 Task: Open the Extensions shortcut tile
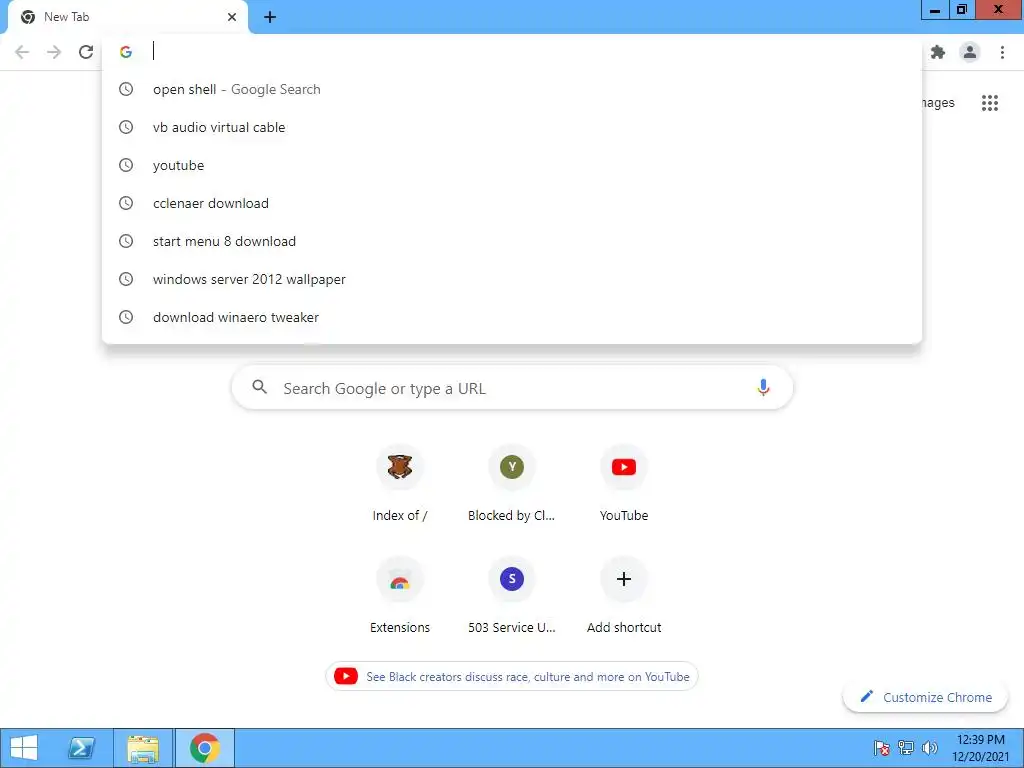(400, 596)
